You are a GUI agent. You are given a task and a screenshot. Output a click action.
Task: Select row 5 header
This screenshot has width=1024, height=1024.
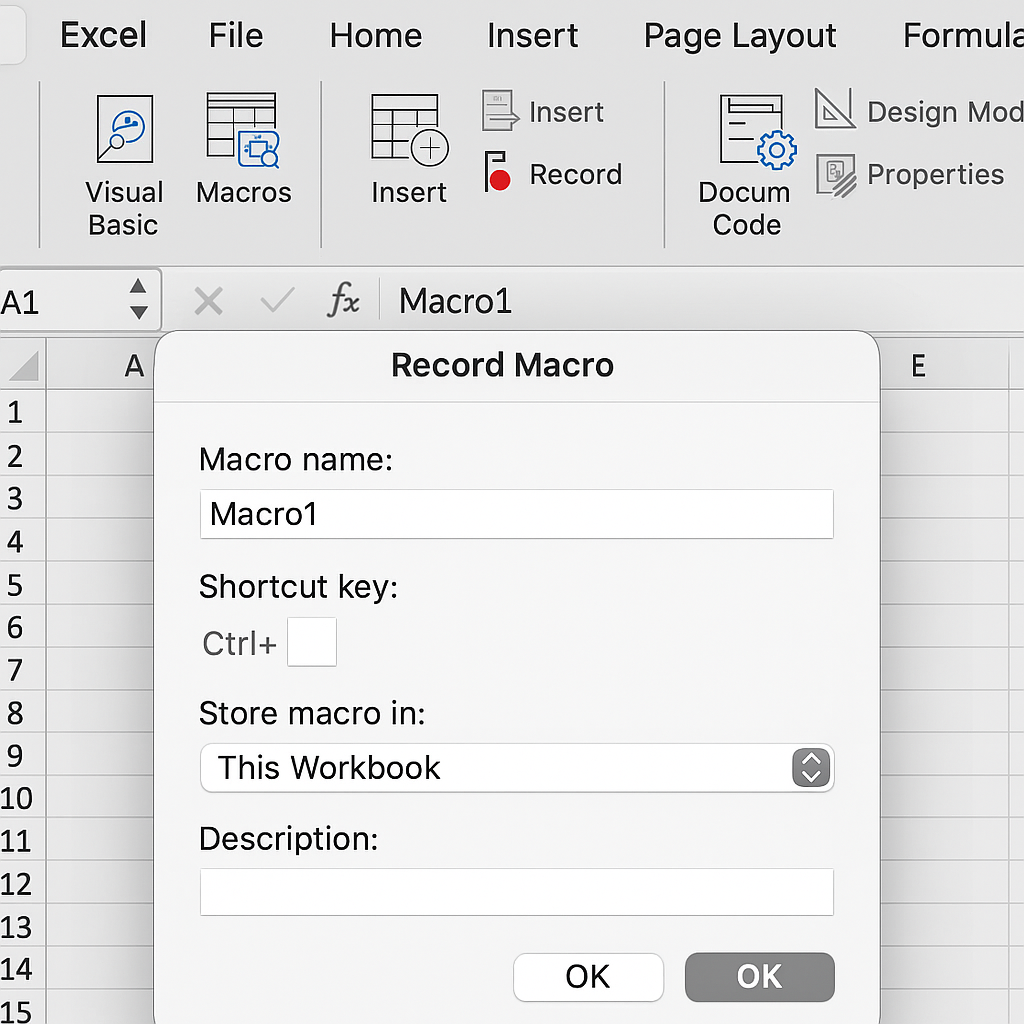22,584
